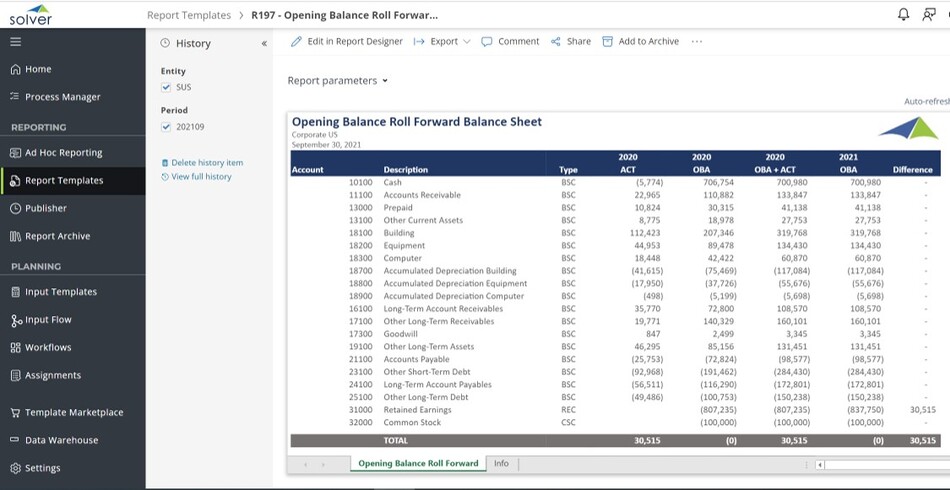950x490 pixels.
Task: Open the more options ellipsis menu
Action: [x=697, y=42]
